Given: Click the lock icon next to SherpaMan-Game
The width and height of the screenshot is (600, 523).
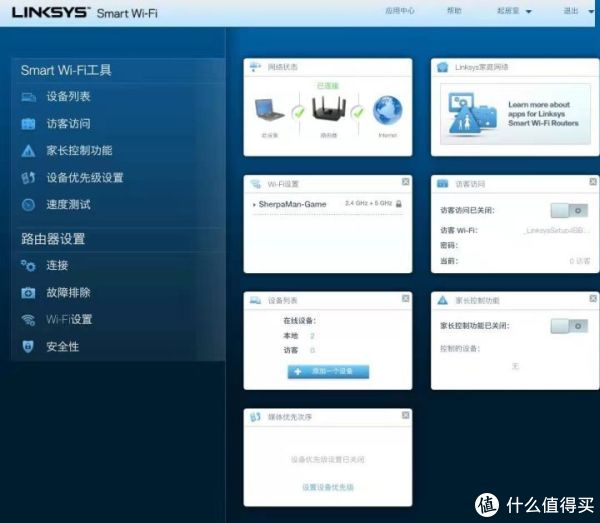Looking at the screenshot, I should coord(399,204).
